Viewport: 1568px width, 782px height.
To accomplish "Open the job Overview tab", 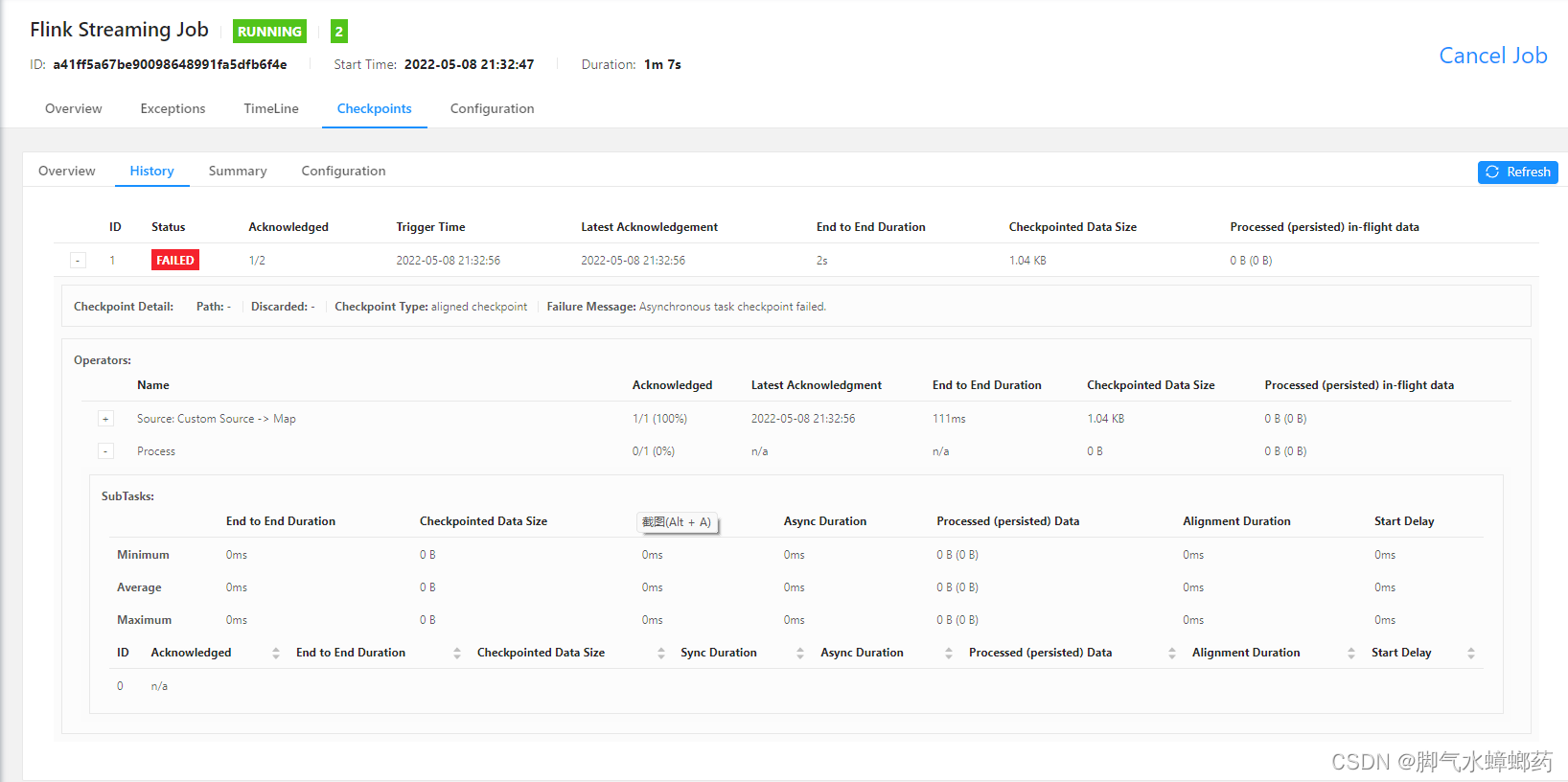I will coord(74,108).
